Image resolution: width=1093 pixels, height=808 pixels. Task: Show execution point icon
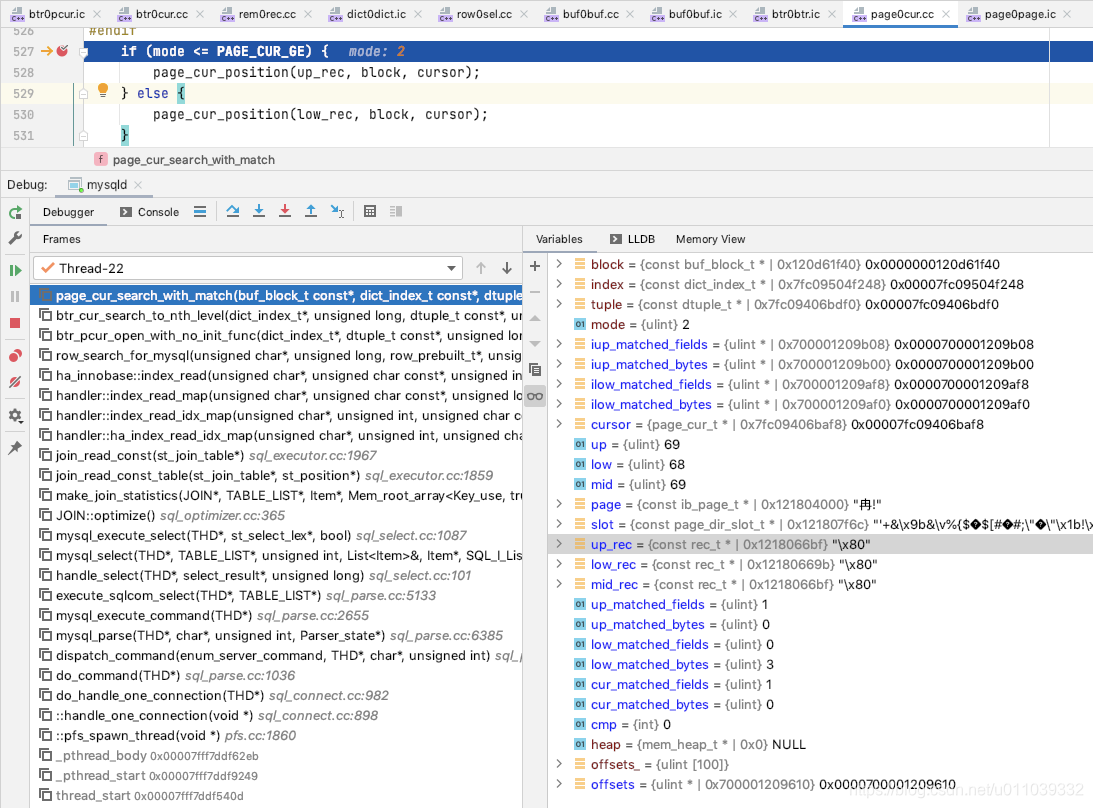pos(200,211)
